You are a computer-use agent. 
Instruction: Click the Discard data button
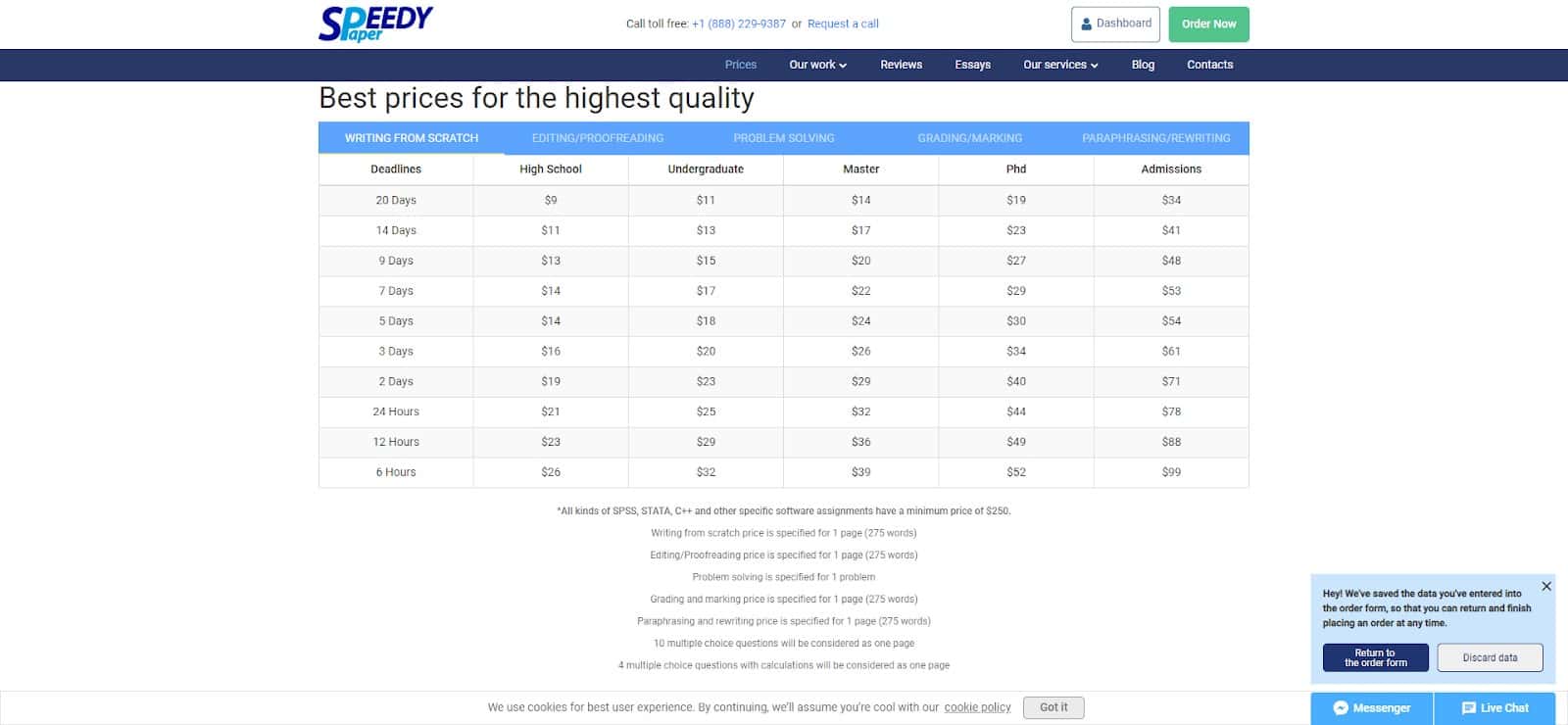1490,657
